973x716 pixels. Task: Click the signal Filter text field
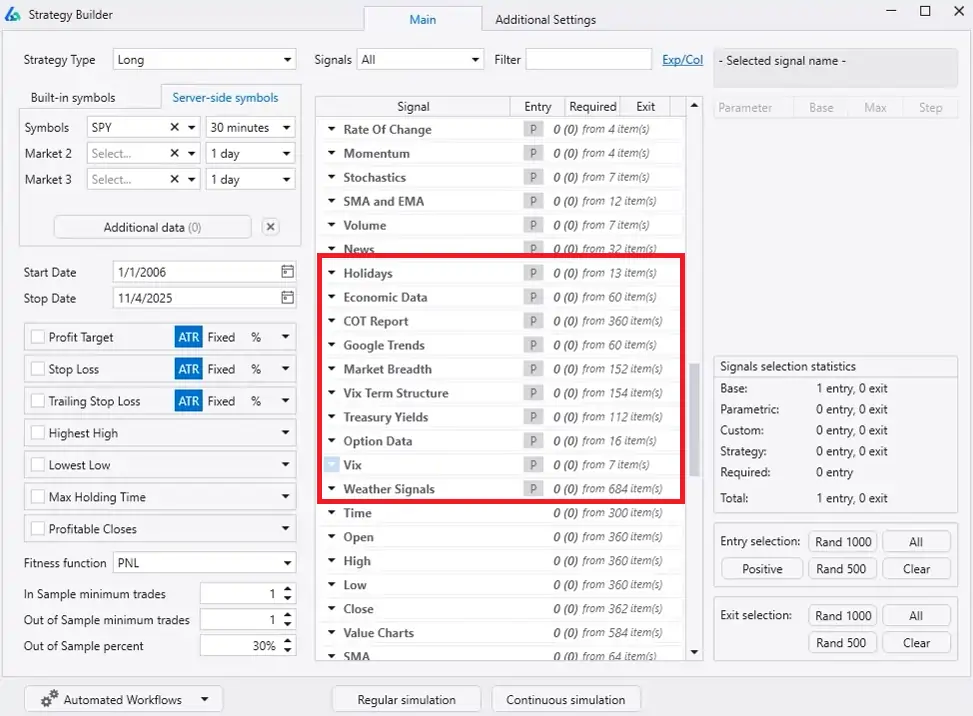pyautogui.click(x=588, y=60)
